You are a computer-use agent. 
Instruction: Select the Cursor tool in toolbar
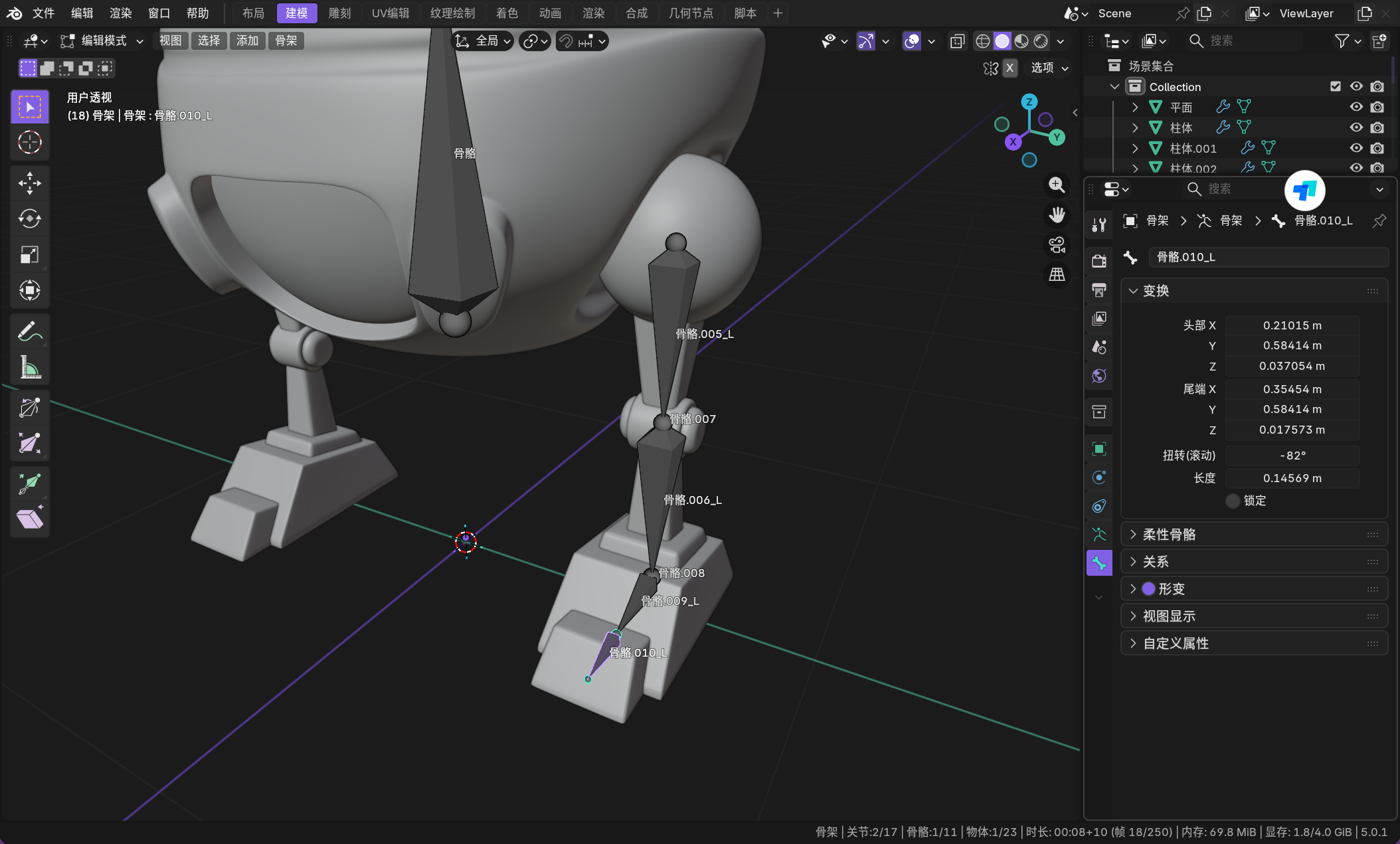(x=30, y=143)
